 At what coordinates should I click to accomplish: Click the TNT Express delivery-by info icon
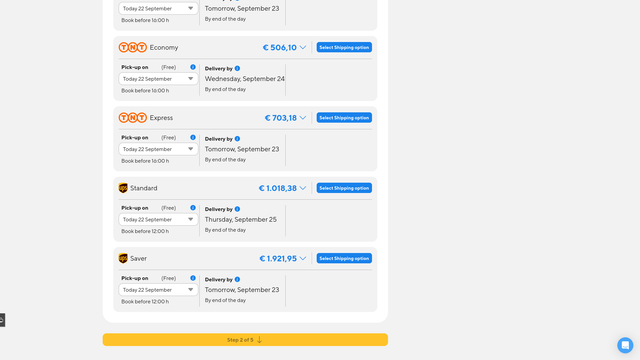(237, 139)
